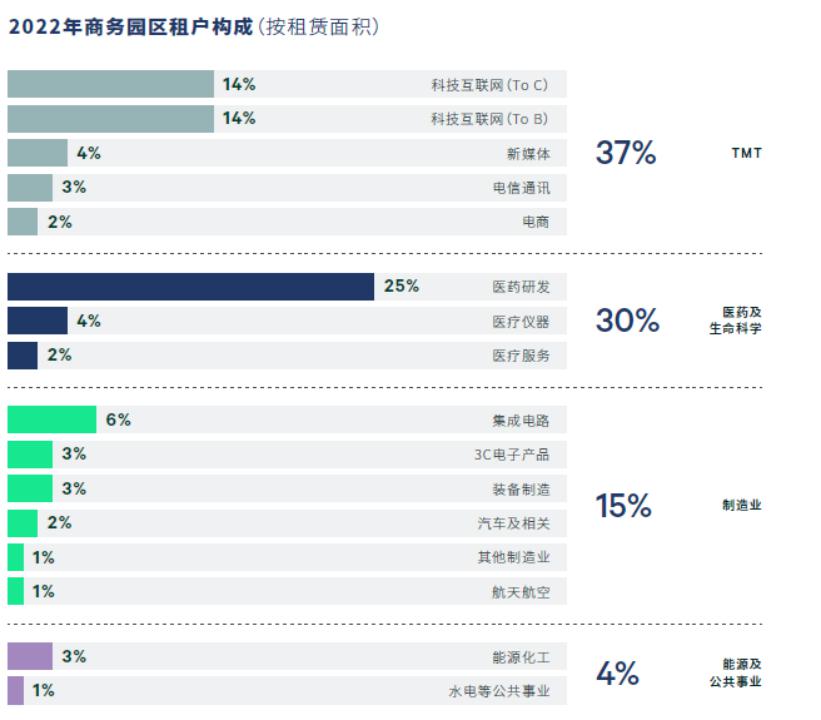
Task: Click the purple 能源化工 3% bar
Action: point(30,656)
